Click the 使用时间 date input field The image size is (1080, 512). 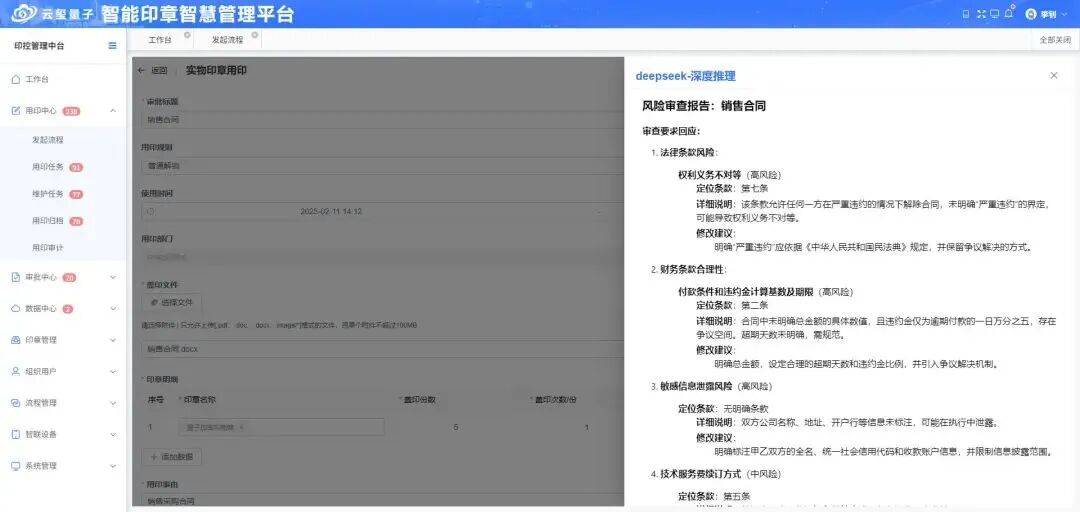(330, 211)
